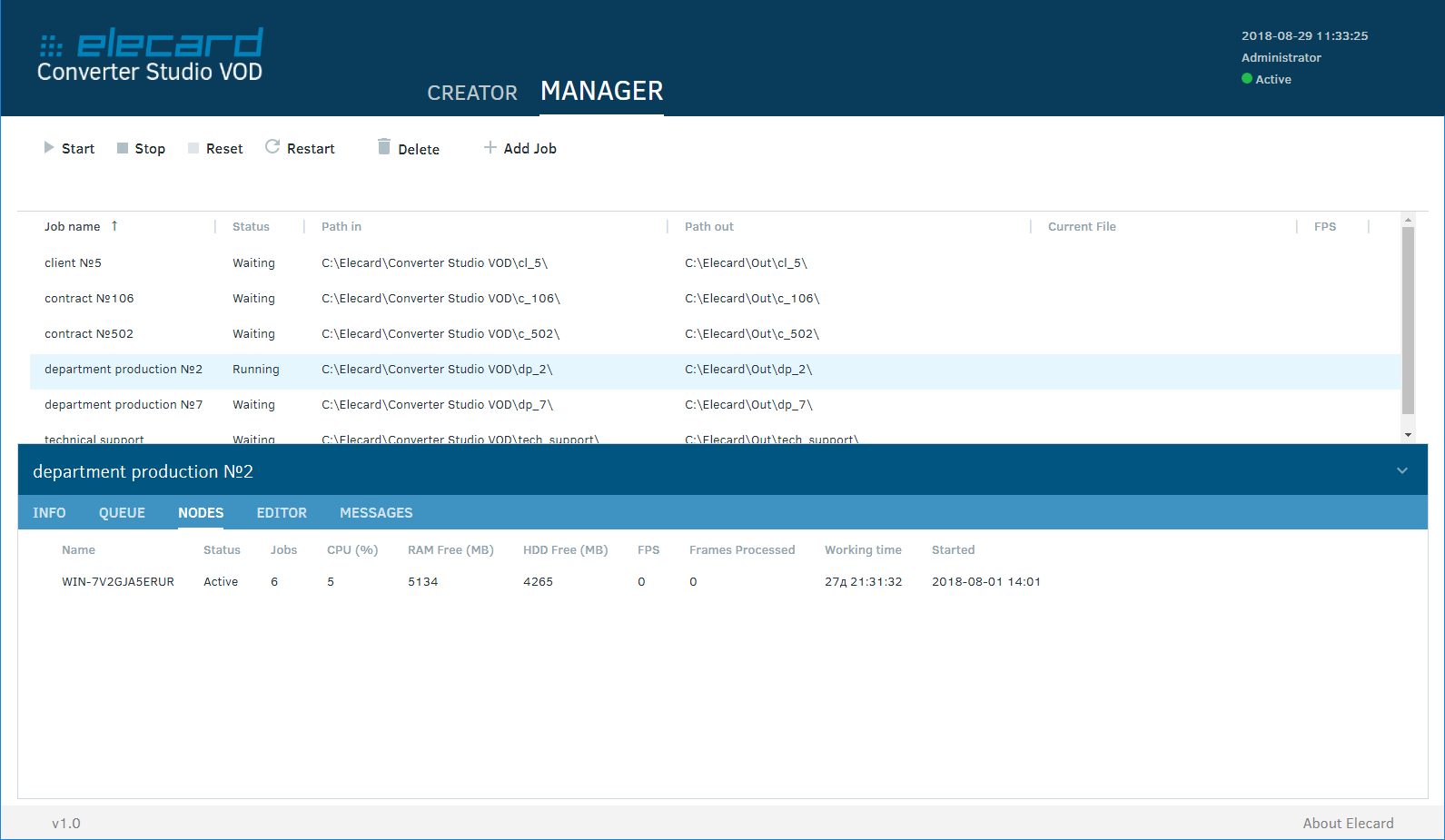The width and height of the screenshot is (1445, 840).
Task: Hit the Restart circular arrow icon
Action: [272, 147]
